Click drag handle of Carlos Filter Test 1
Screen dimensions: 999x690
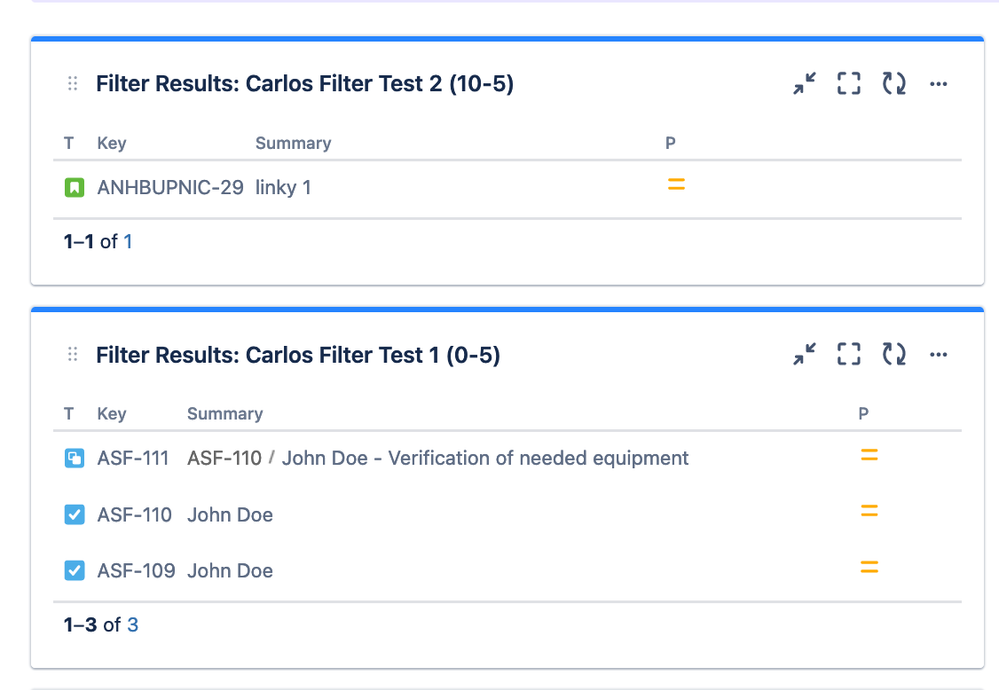(x=72, y=355)
